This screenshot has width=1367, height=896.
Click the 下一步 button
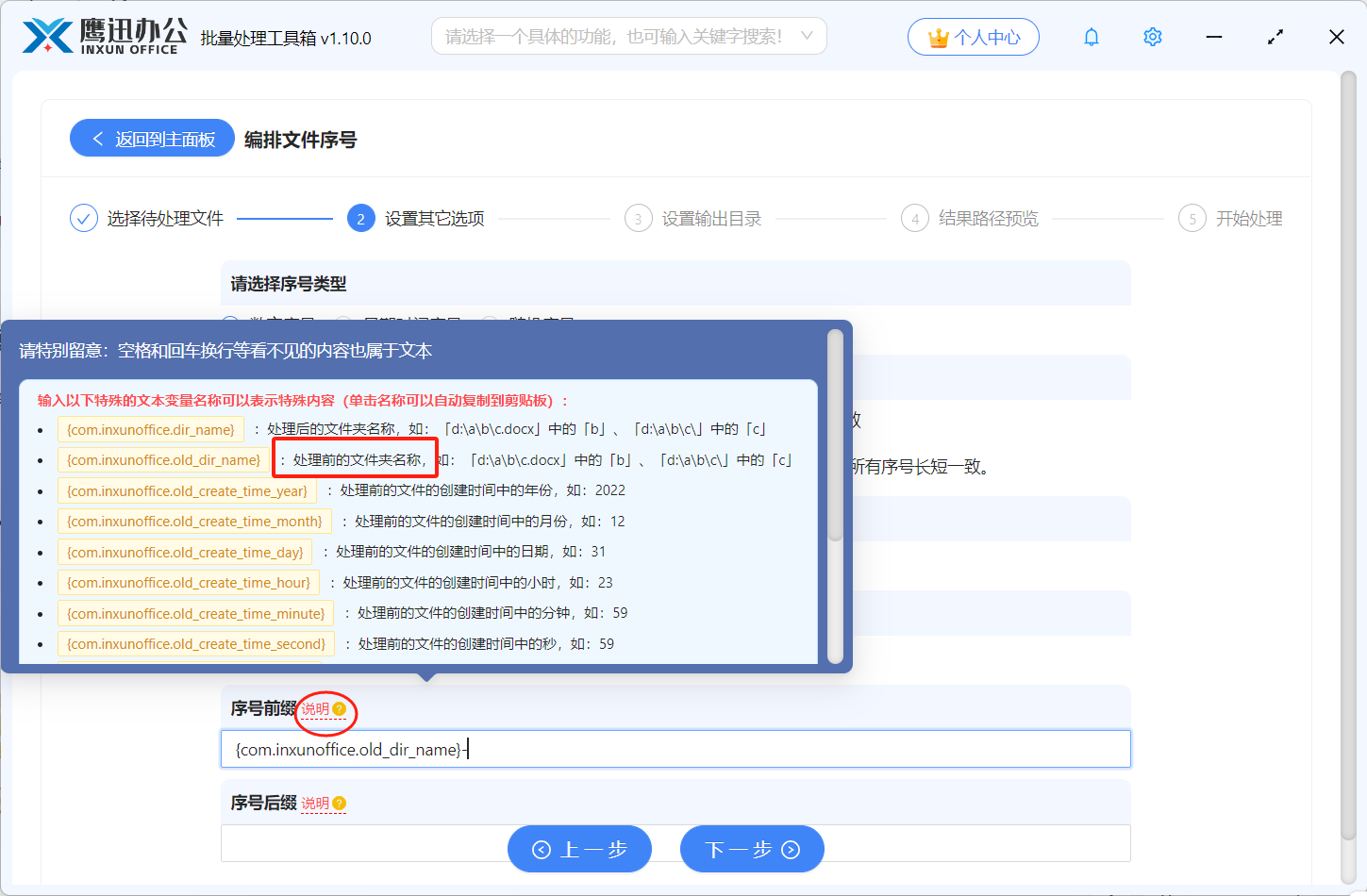[x=751, y=849]
